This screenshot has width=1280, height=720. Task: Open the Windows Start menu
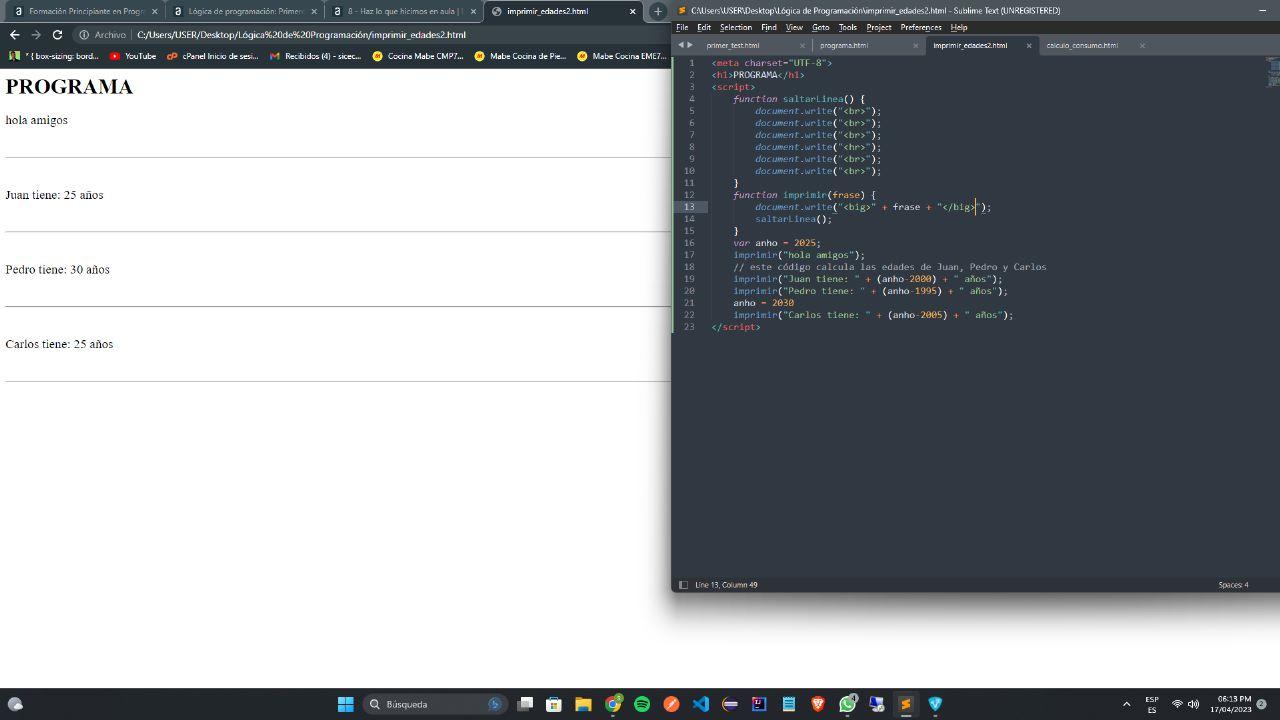coord(345,704)
